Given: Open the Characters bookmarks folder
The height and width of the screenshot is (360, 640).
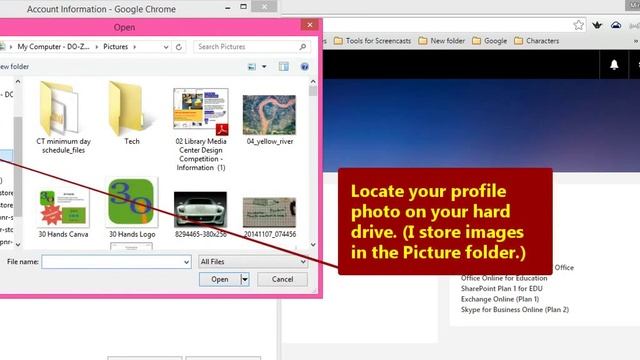Looking at the screenshot, I should [x=537, y=41].
